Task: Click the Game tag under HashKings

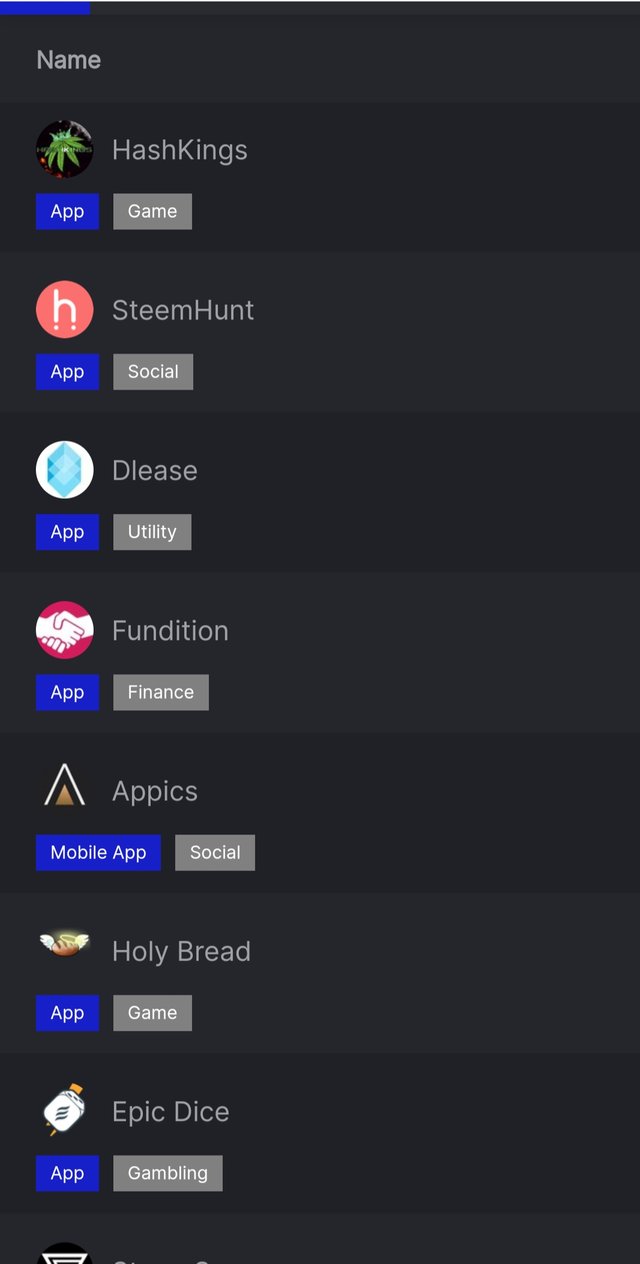Action: [152, 211]
